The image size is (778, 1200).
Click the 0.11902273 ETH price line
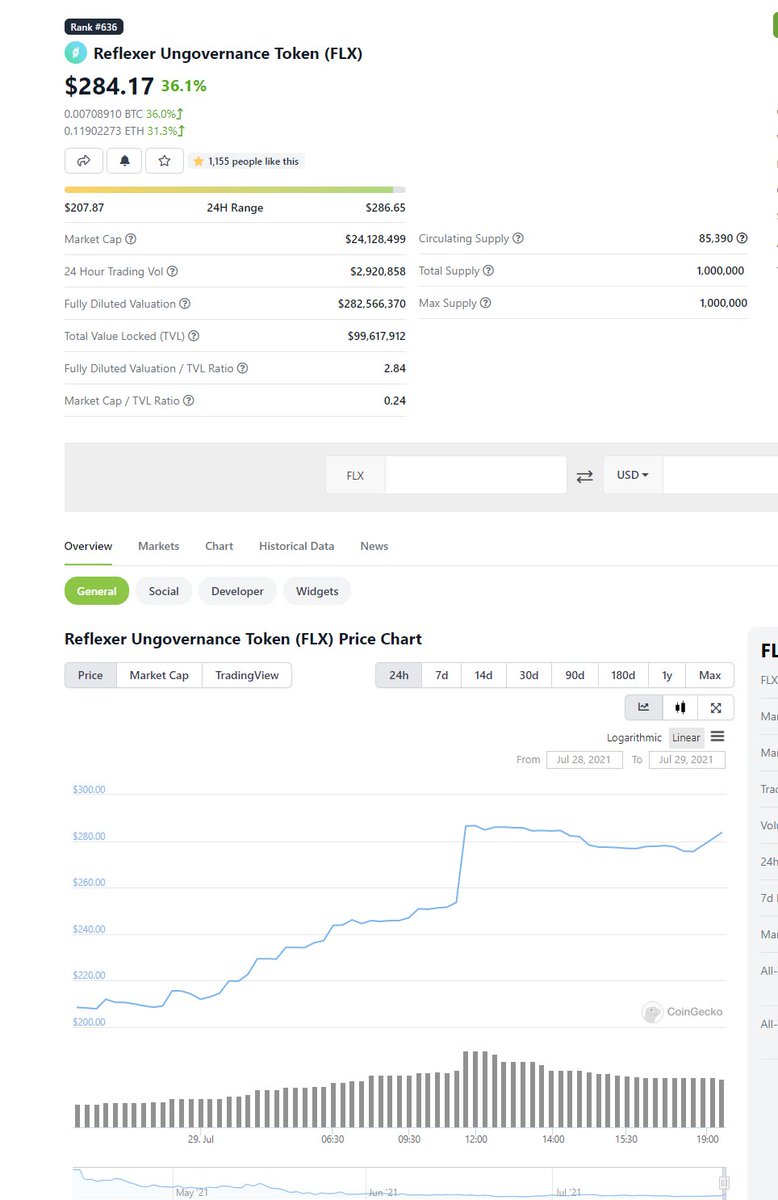(x=124, y=130)
